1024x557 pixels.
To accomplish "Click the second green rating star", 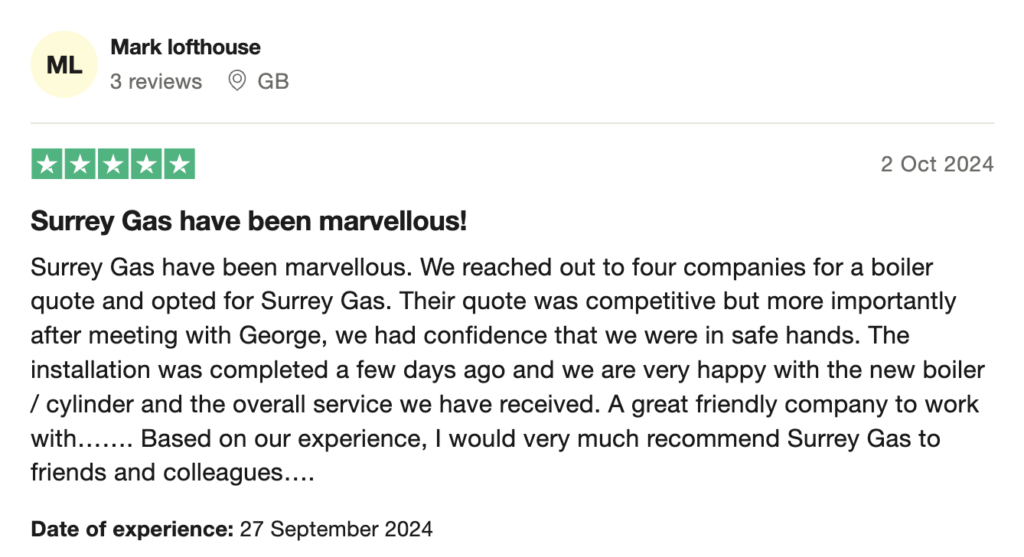I will pos(80,164).
